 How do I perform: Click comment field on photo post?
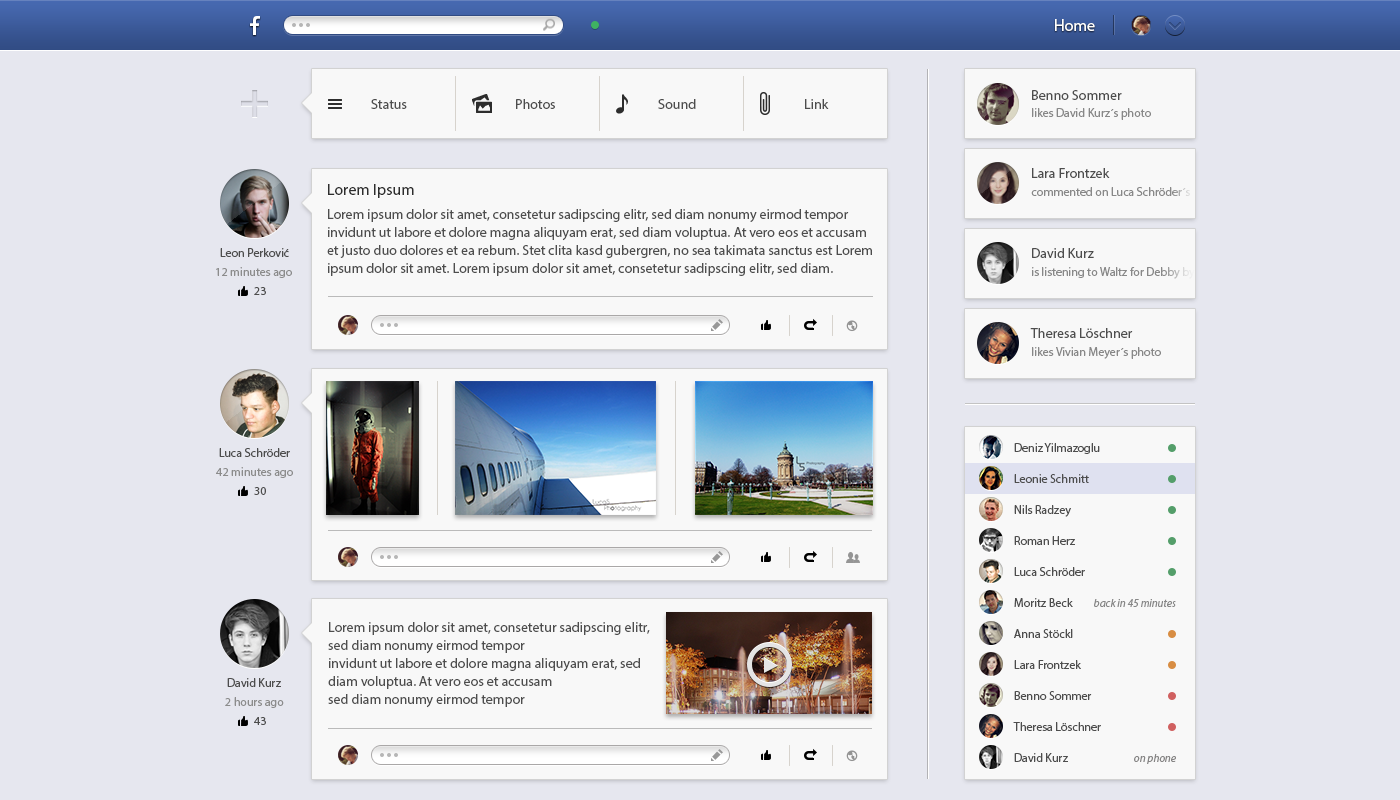550,557
